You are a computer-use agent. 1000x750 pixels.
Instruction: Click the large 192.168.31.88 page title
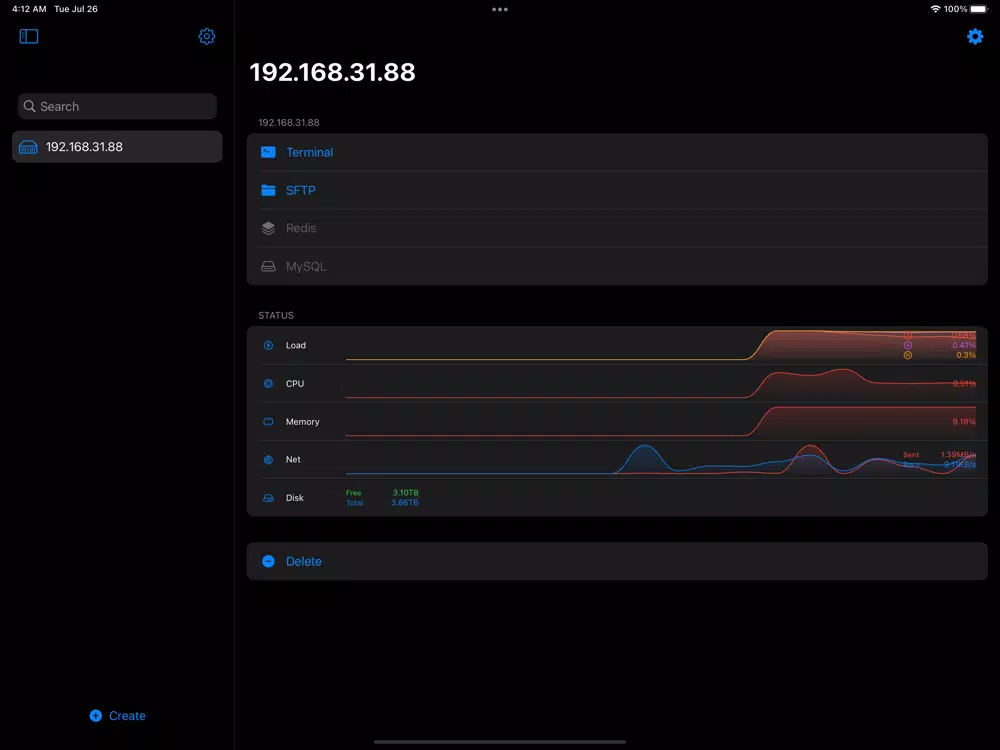point(332,72)
